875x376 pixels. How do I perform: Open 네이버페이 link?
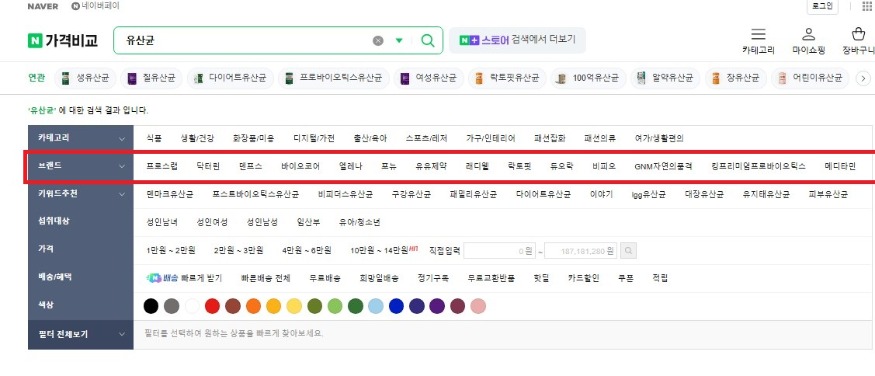95,6
